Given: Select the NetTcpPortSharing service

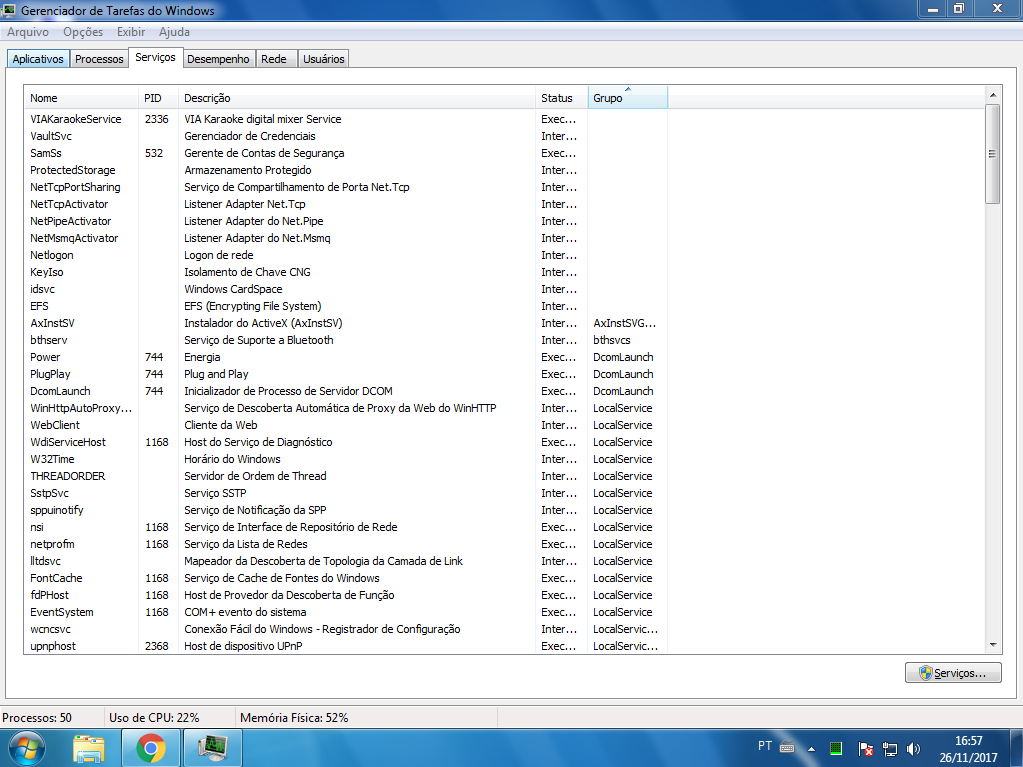Looking at the screenshot, I should [346, 187].
